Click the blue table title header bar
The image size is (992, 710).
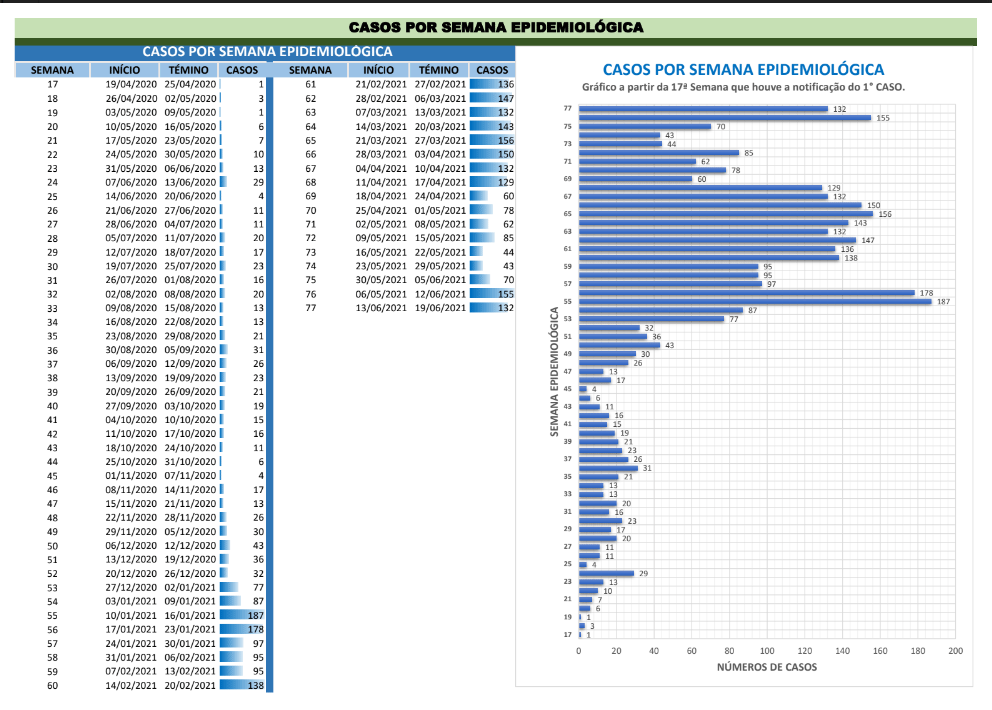266,52
